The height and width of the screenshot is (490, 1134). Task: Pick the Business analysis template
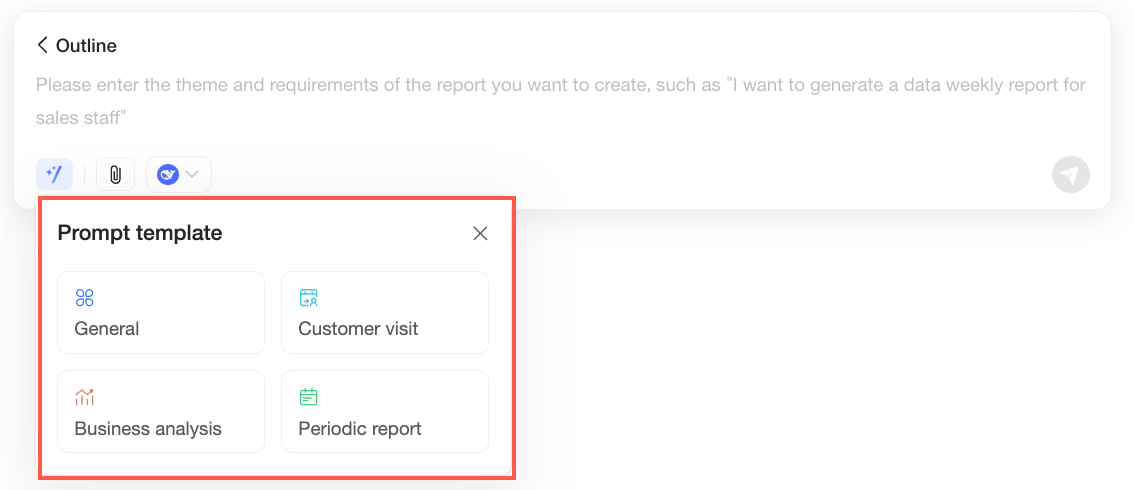[161, 411]
